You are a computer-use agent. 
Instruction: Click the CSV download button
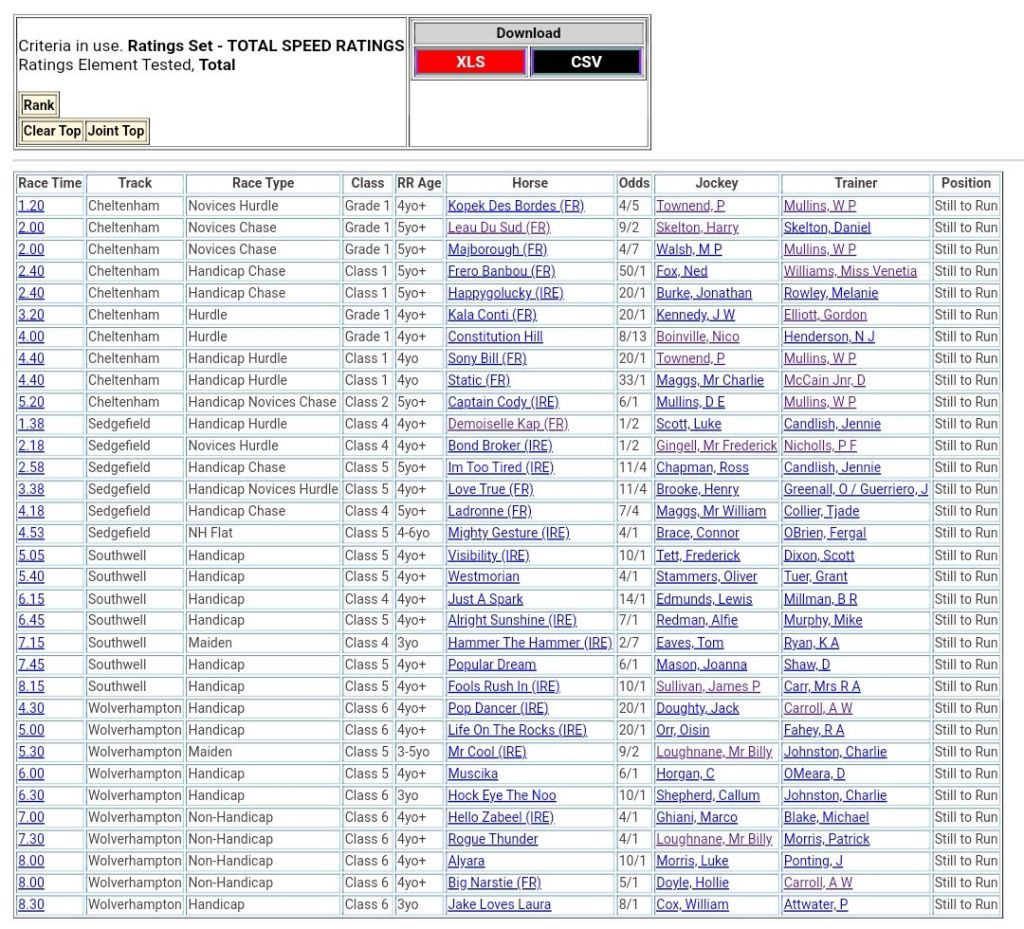[585, 62]
